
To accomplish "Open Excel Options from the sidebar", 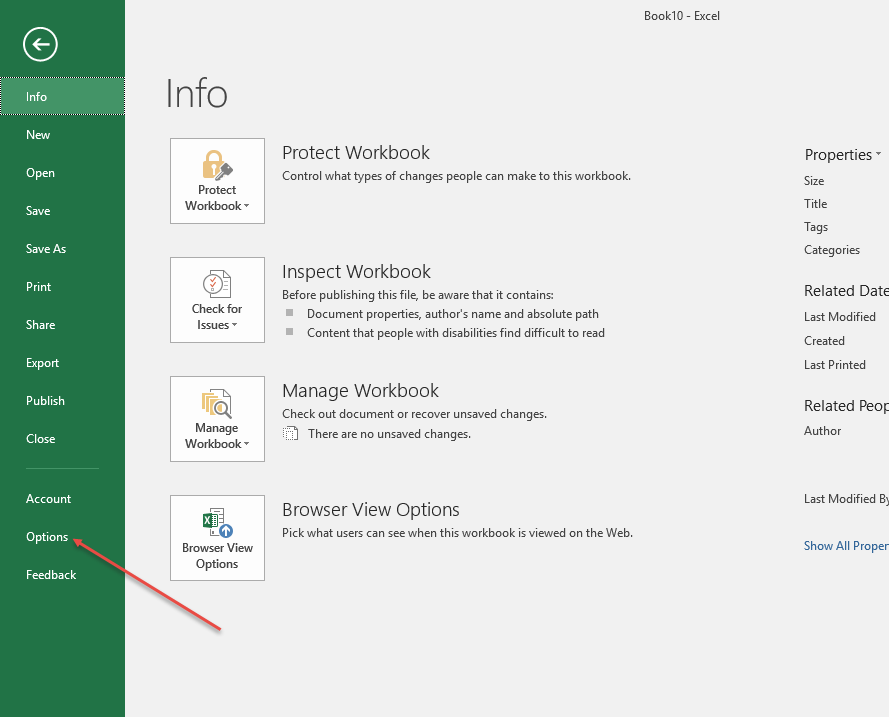I will pyautogui.click(x=62, y=537).
